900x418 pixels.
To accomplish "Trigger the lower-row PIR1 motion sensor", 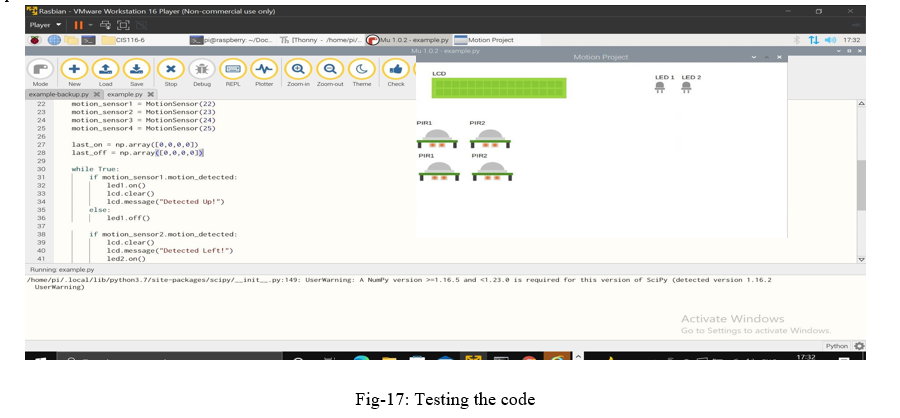I will click(439, 171).
